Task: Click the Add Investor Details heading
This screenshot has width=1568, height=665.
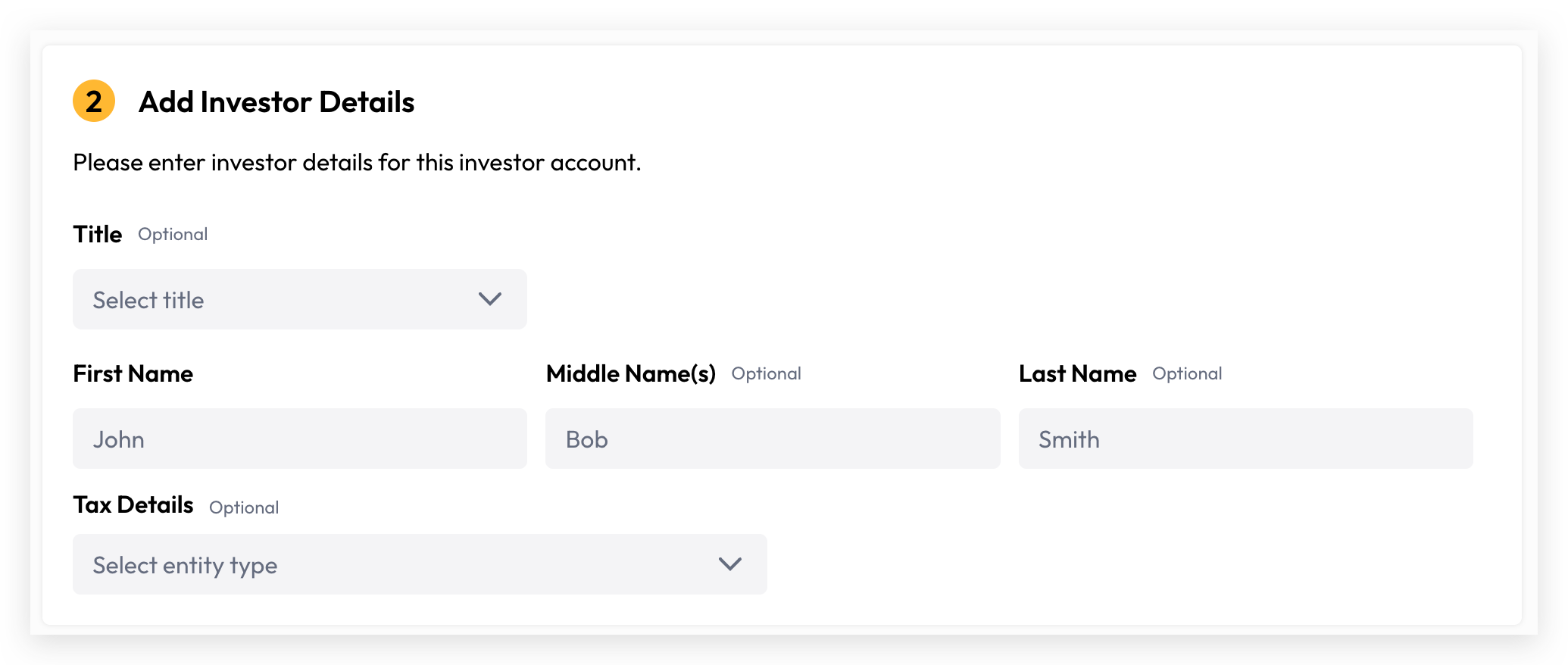Action: tap(276, 101)
